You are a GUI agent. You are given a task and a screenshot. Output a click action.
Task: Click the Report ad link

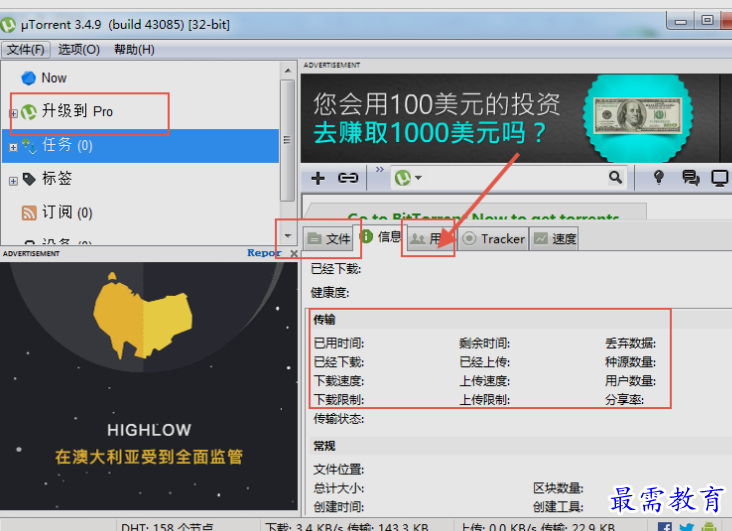(264, 253)
